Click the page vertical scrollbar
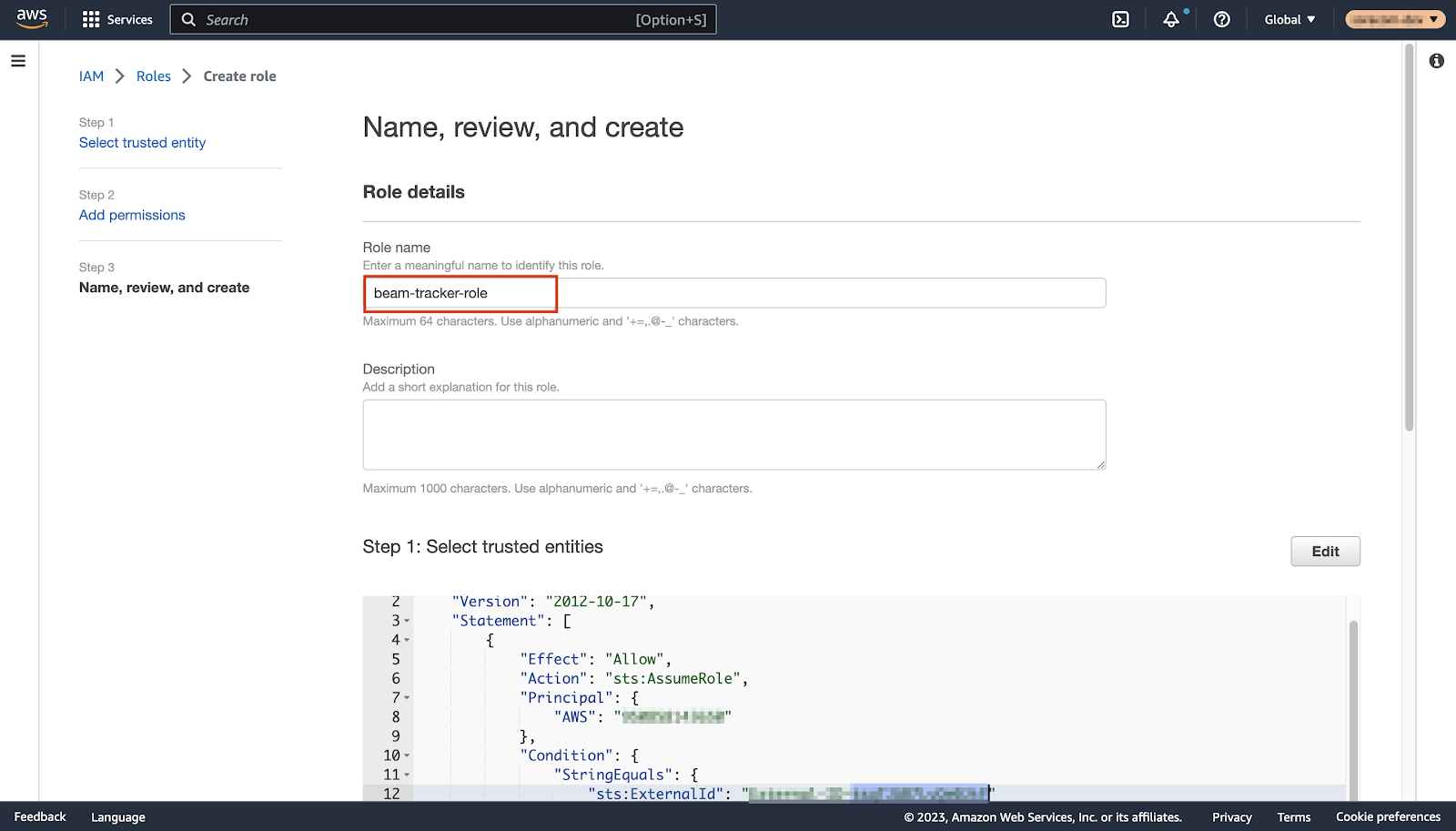 [x=1409, y=237]
